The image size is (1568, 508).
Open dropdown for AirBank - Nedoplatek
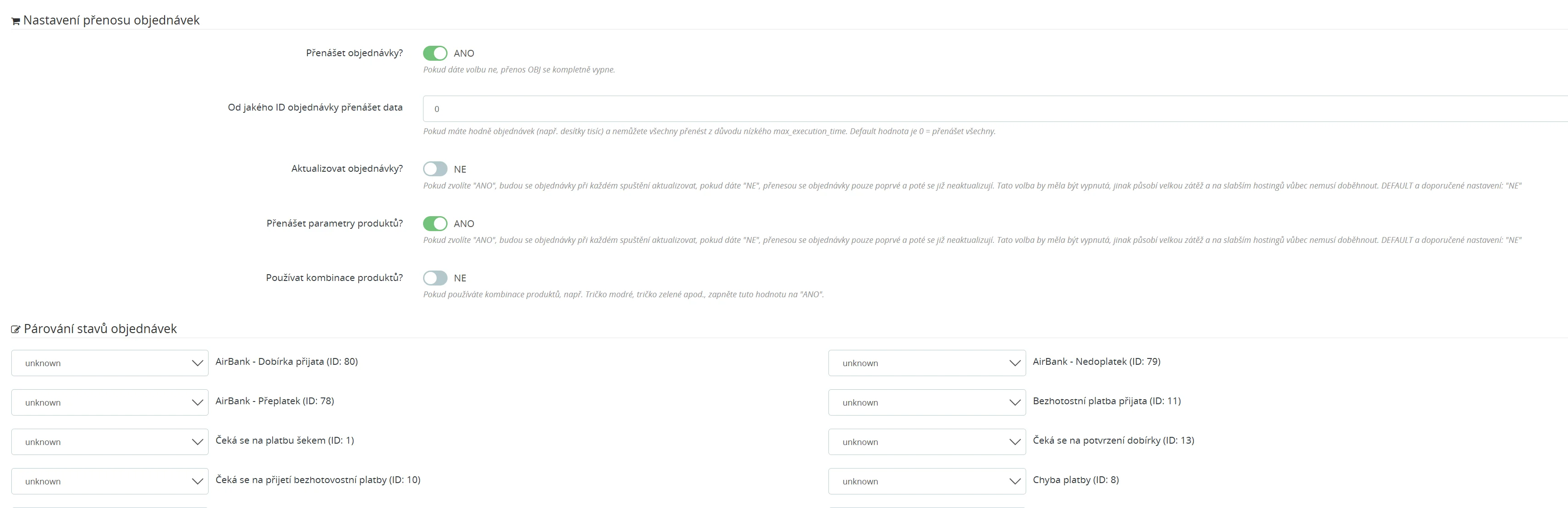pos(926,363)
